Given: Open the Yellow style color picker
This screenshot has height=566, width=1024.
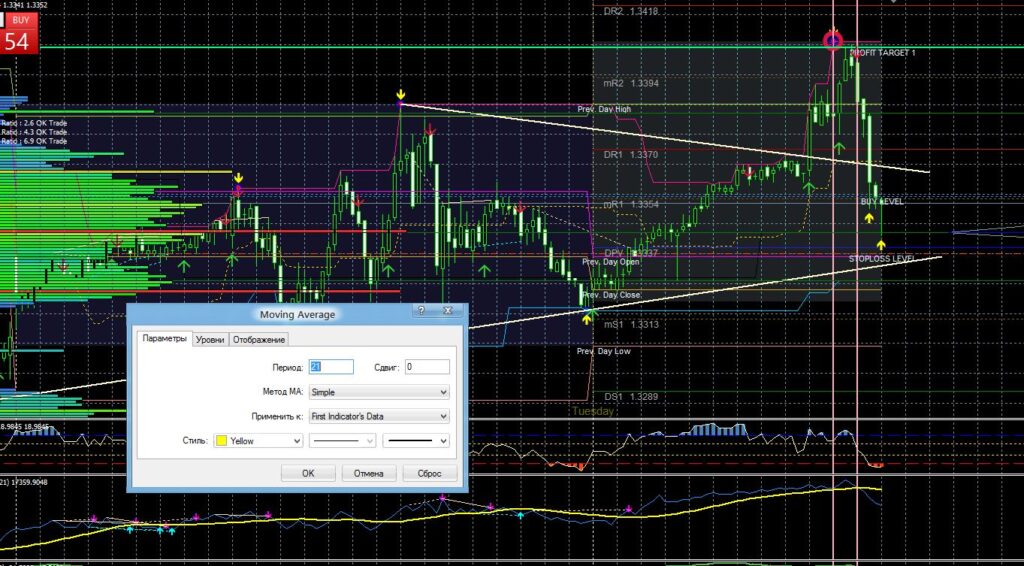Looking at the screenshot, I should [259, 441].
